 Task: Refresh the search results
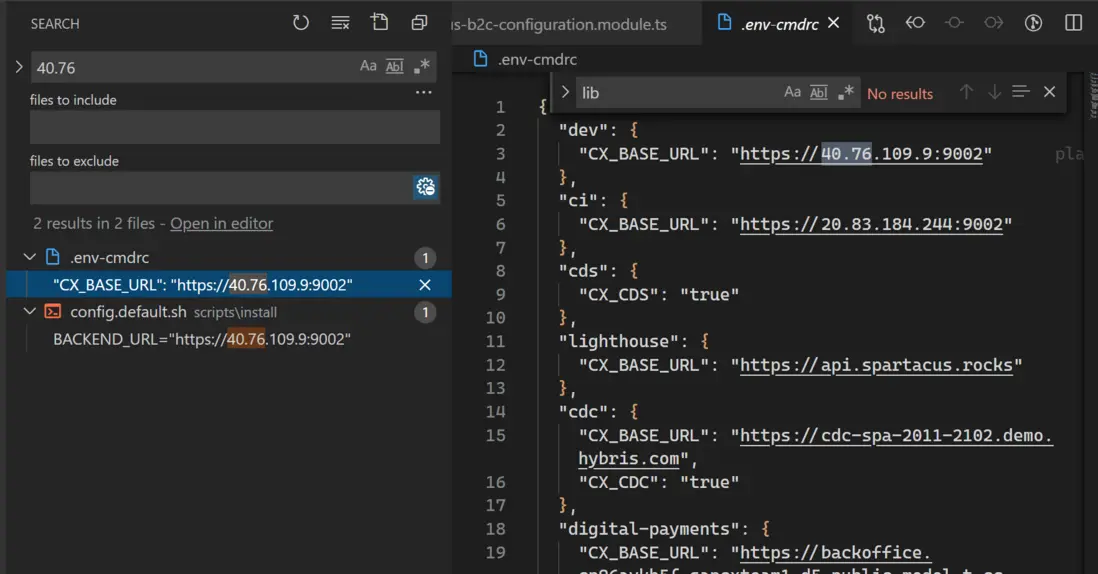300,23
